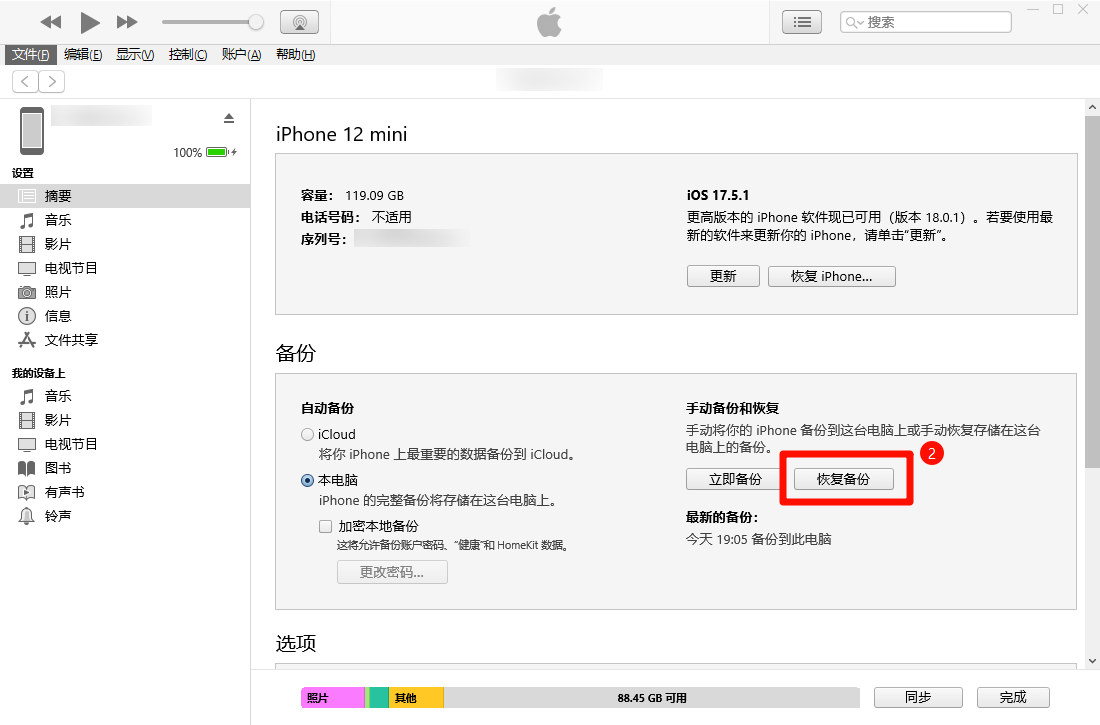Open the AirPlay output icon
The height and width of the screenshot is (725, 1100).
pos(299,22)
